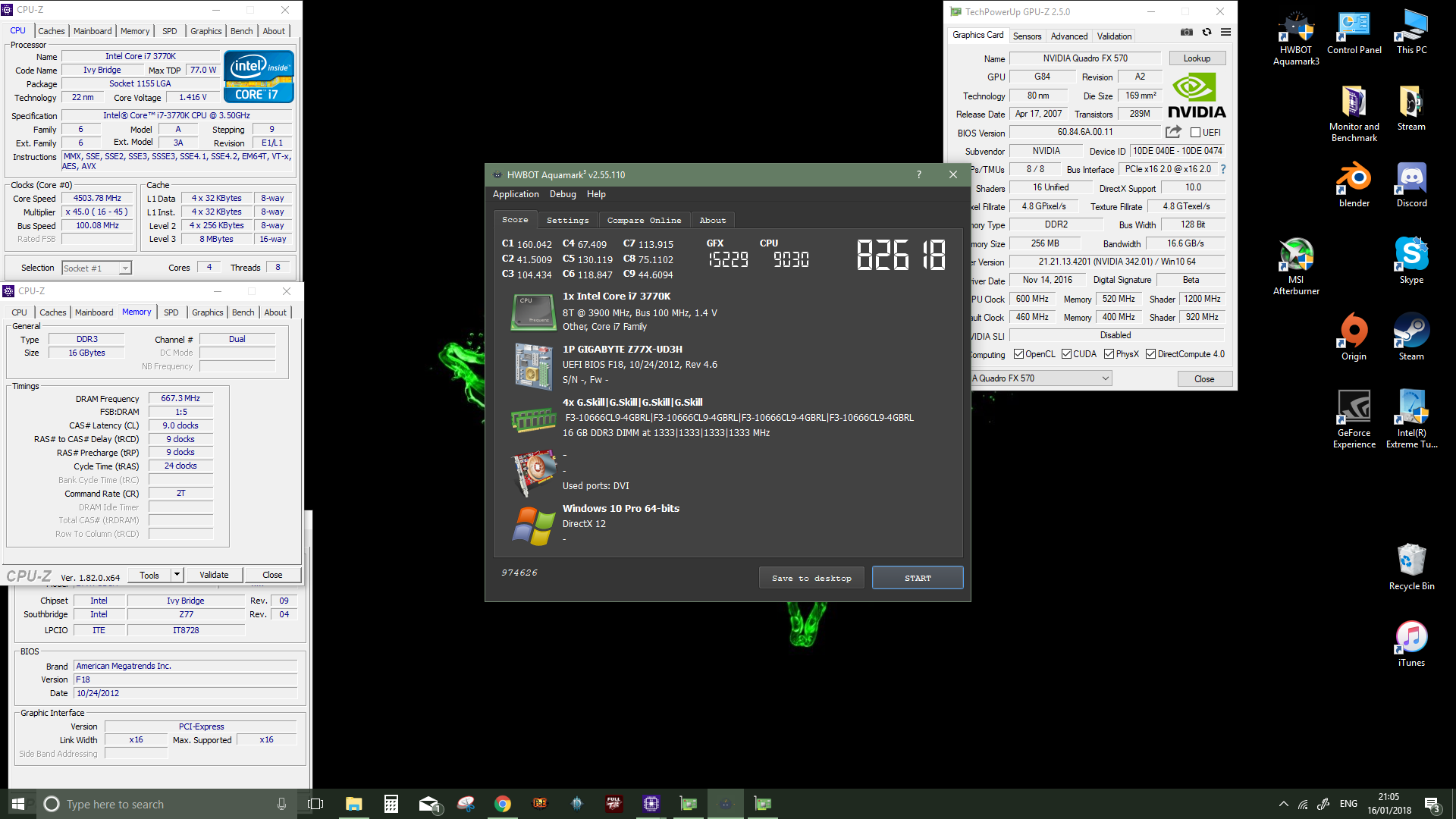Switch to the Advanced tab in GPU-Z
This screenshot has height=819, width=1456.
click(1069, 36)
